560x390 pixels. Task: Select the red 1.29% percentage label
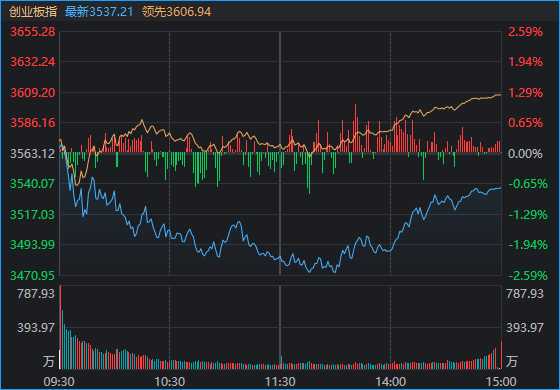(526, 93)
